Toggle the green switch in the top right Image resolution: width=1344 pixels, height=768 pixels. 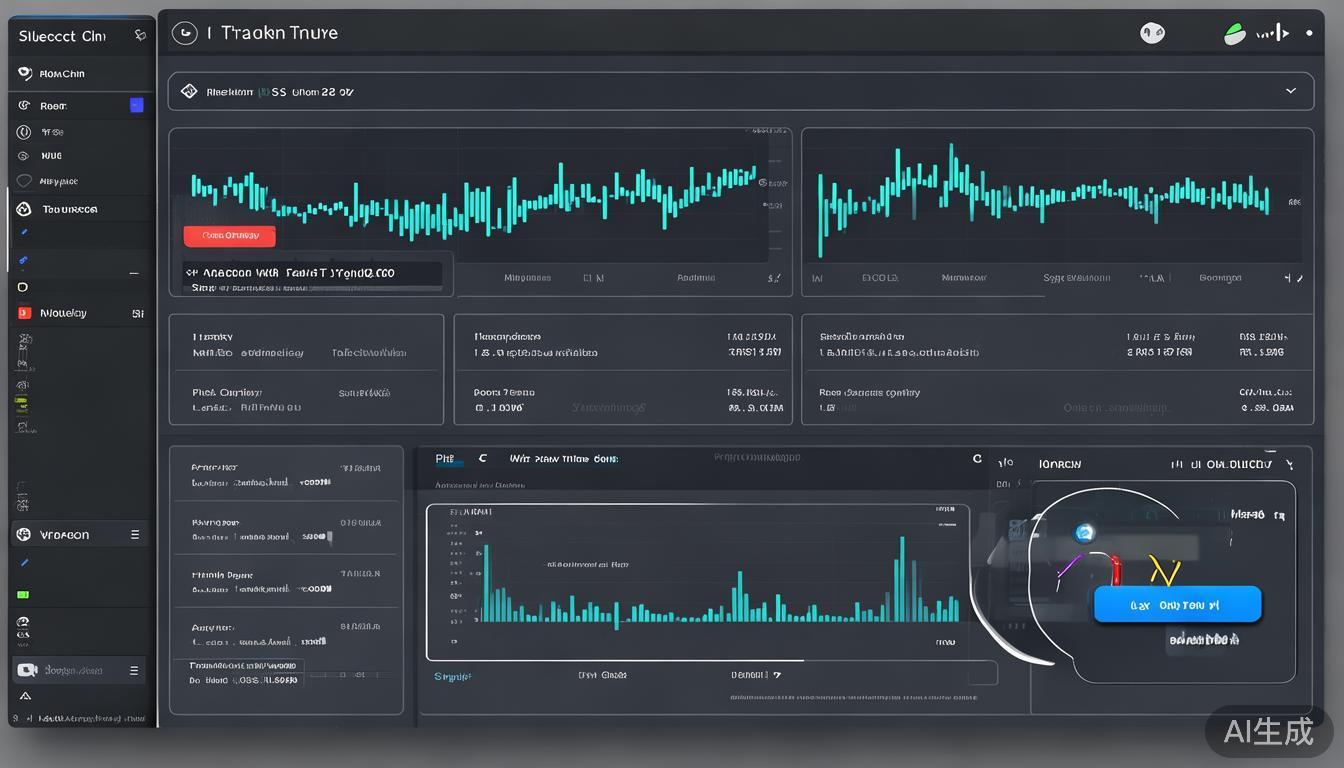pos(1235,34)
